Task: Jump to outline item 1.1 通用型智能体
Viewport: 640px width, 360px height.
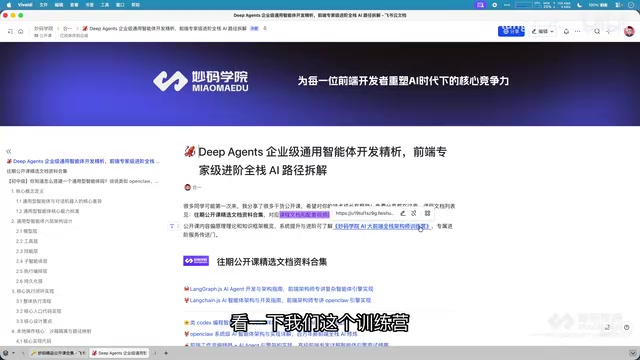Action: coord(59,201)
